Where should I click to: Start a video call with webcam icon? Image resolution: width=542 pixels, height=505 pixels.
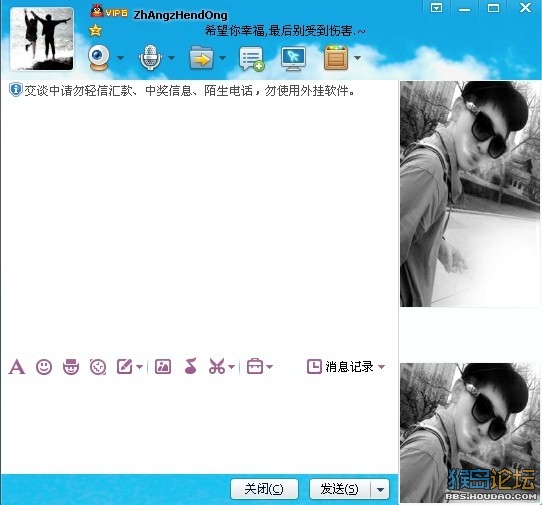coord(99,57)
